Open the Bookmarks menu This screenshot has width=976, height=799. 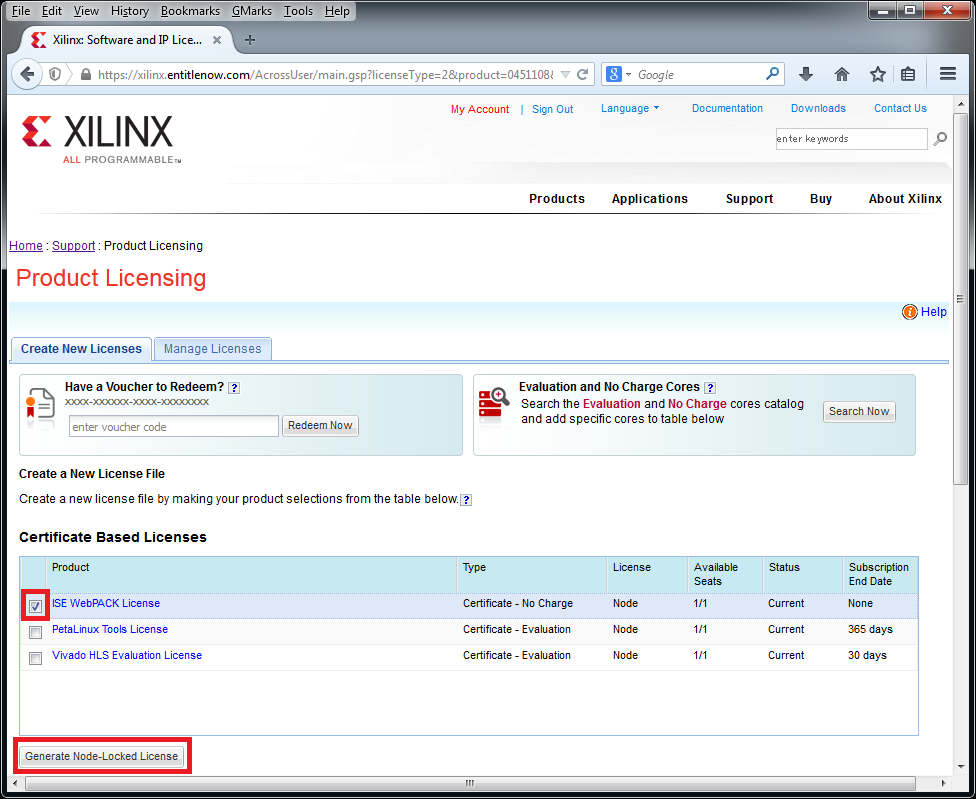coord(190,11)
